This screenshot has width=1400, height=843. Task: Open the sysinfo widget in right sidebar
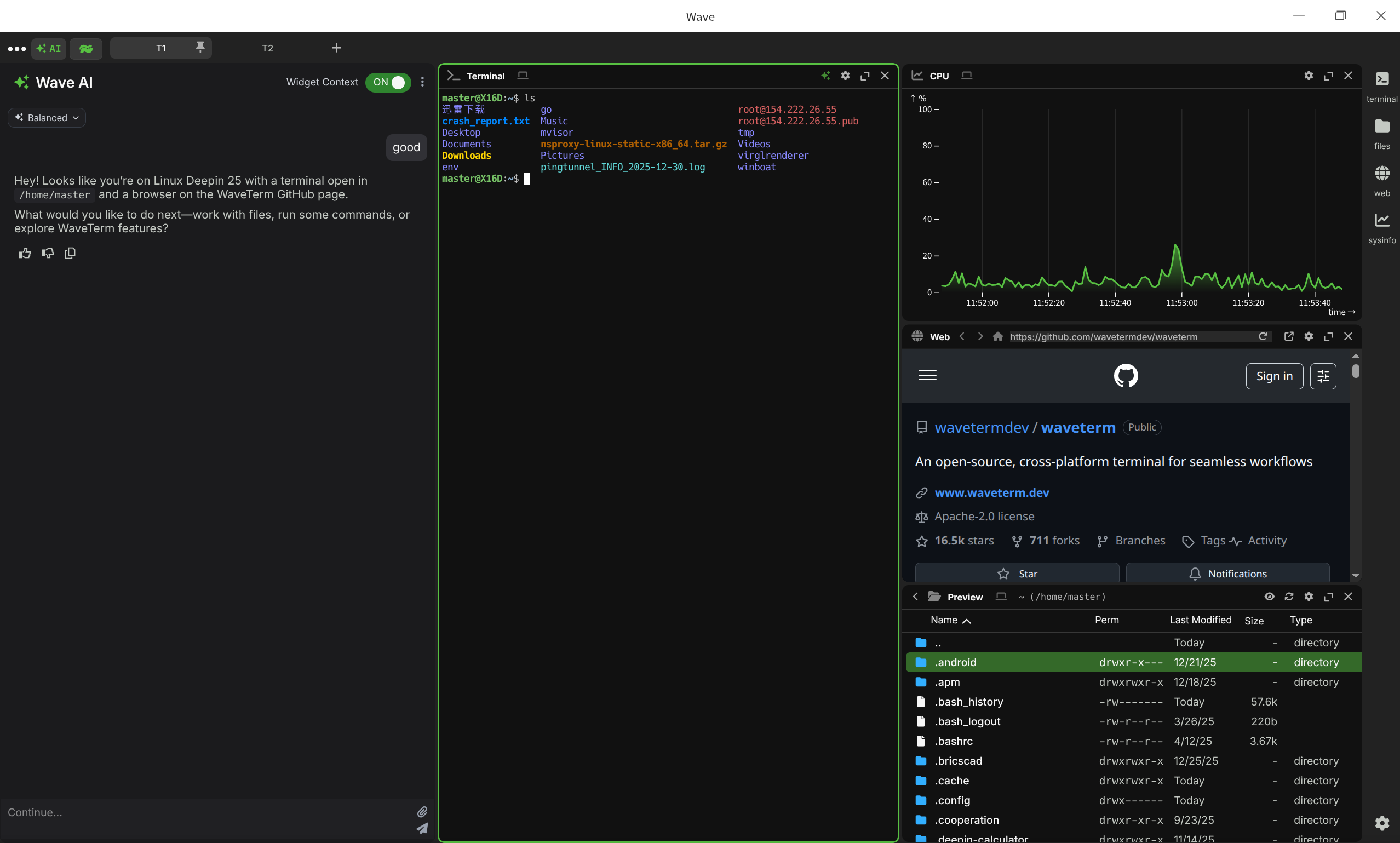coord(1381,228)
